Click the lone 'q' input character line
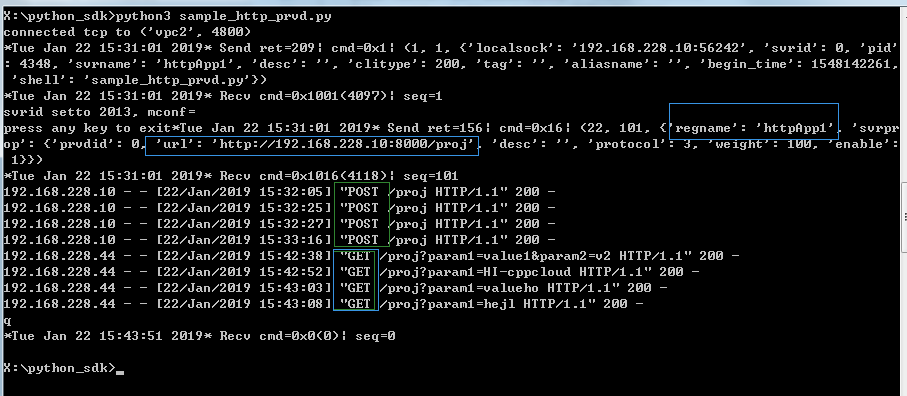907x396 pixels. coord(7,321)
